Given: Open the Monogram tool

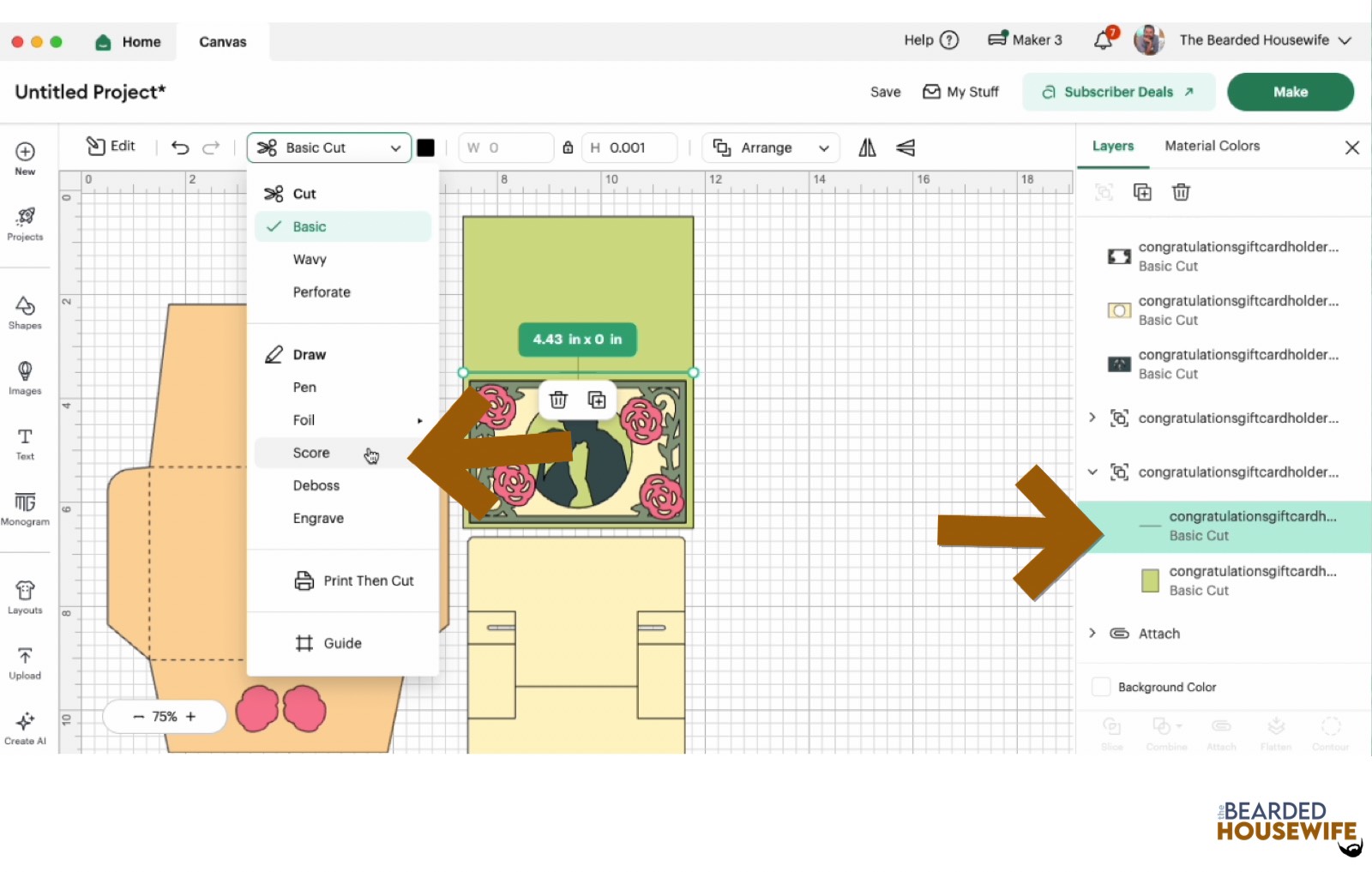Looking at the screenshot, I should [x=25, y=508].
